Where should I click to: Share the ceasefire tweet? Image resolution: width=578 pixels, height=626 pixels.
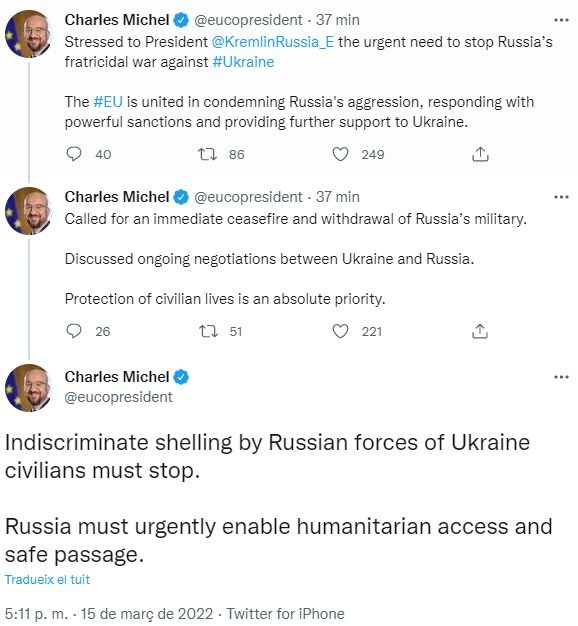(480, 331)
